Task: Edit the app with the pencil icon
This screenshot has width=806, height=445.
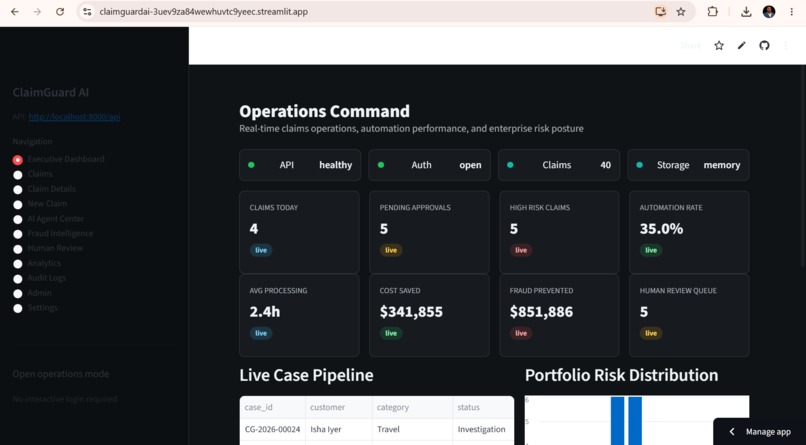Action: click(x=741, y=46)
